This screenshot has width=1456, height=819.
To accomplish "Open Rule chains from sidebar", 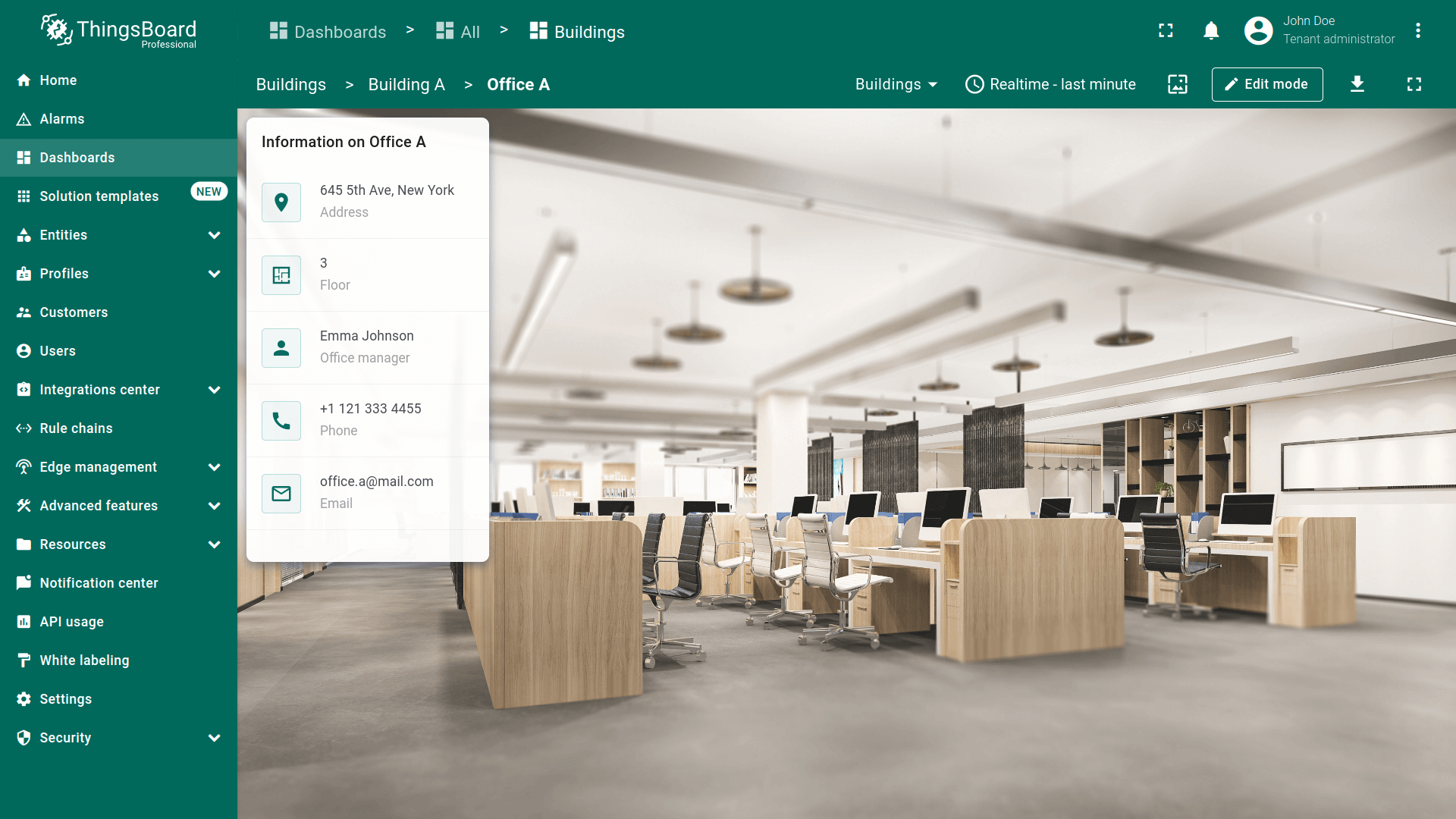I will [x=76, y=428].
